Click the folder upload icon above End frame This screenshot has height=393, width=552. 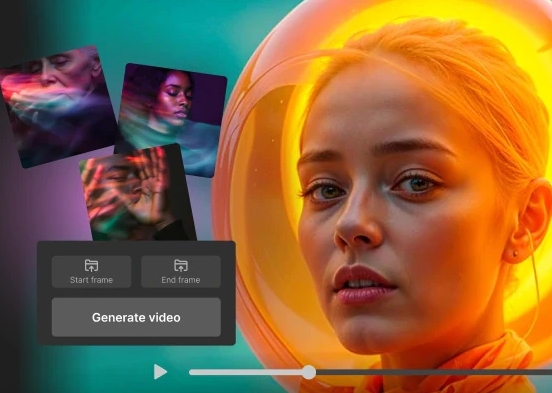tap(181, 266)
